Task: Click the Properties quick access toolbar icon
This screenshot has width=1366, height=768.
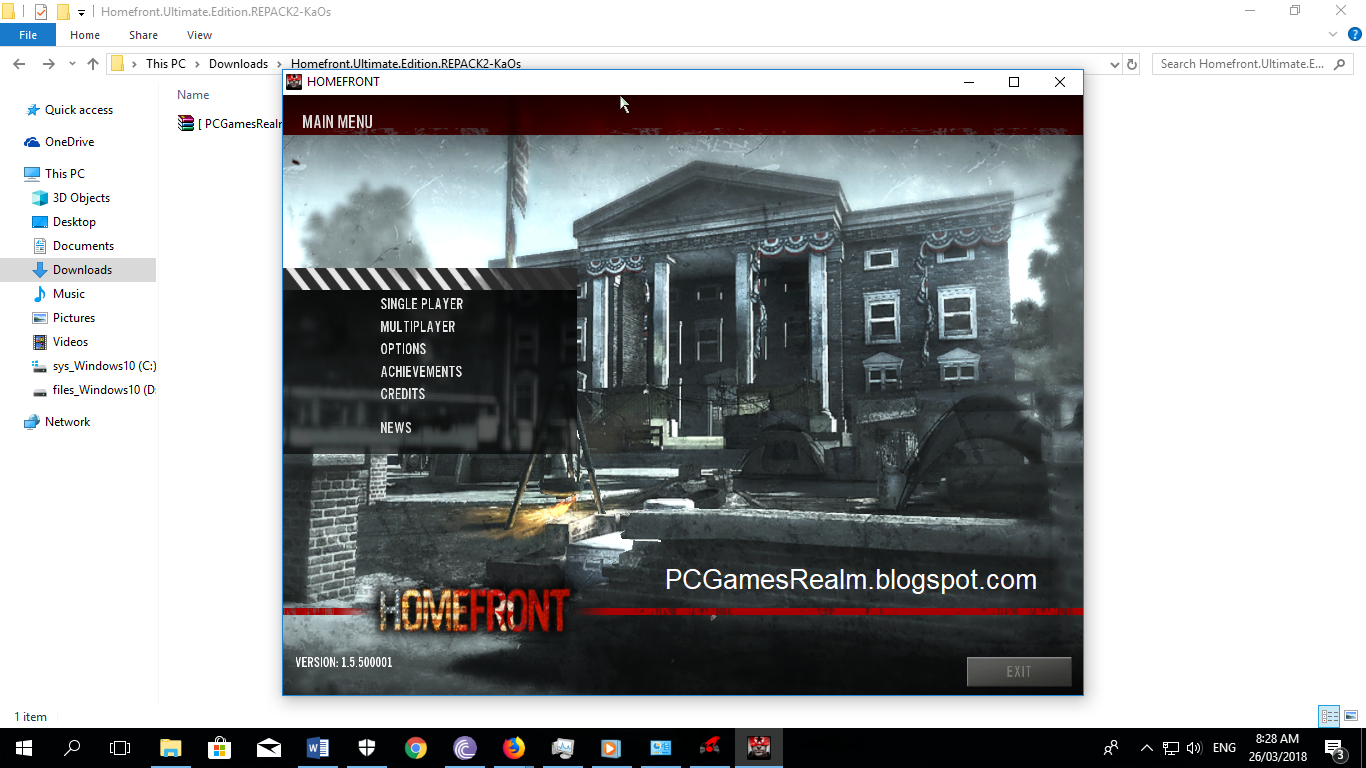Action: [x=41, y=12]
